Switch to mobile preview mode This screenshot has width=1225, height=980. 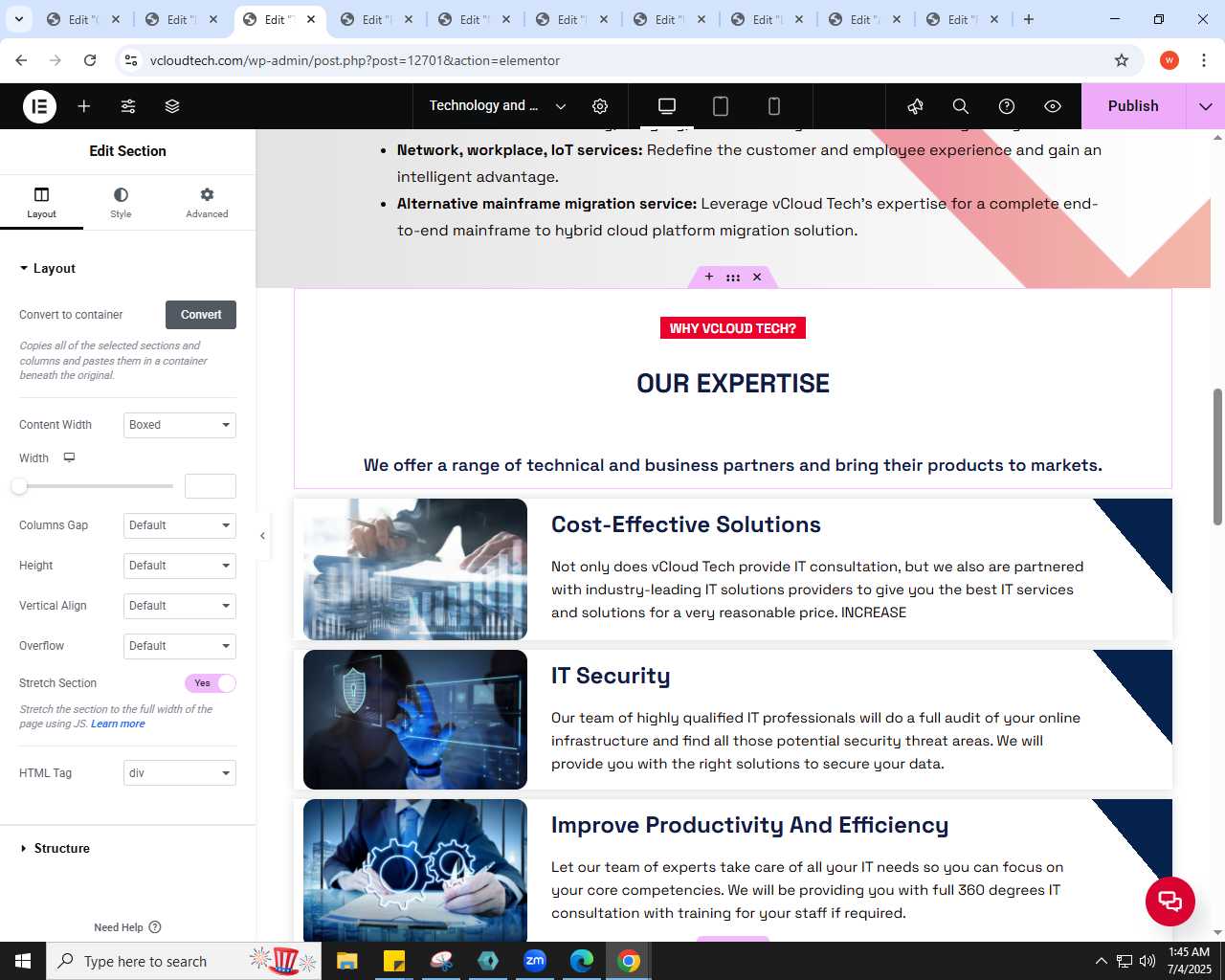coord(774,106)
